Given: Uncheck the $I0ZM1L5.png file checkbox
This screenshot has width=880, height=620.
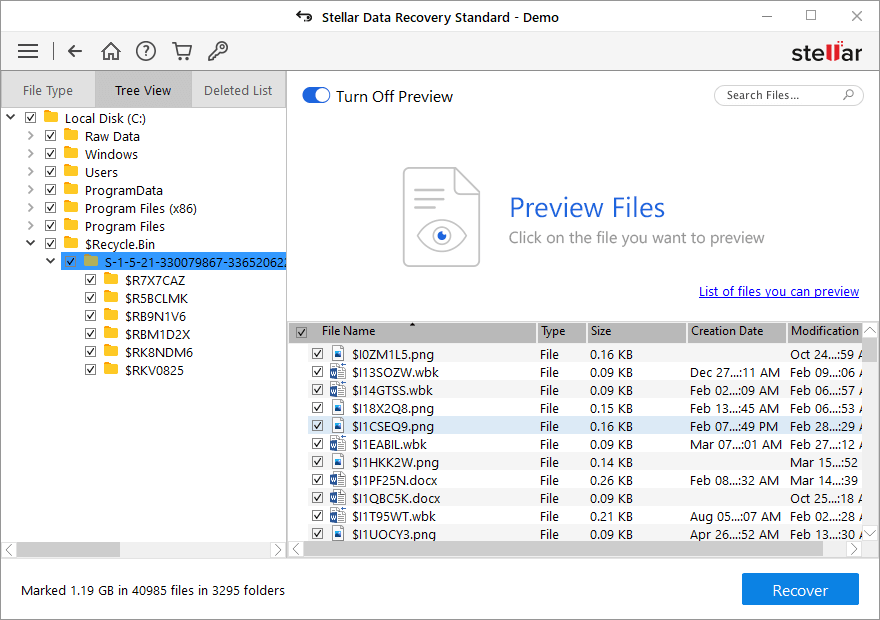Looking at the screenshot, I should click(317, 354).
